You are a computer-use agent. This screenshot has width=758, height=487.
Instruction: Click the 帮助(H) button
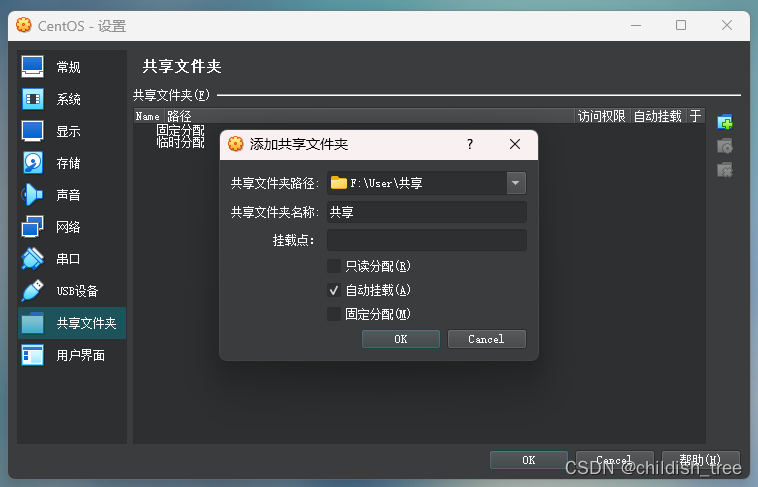click(x=700, y=460)
